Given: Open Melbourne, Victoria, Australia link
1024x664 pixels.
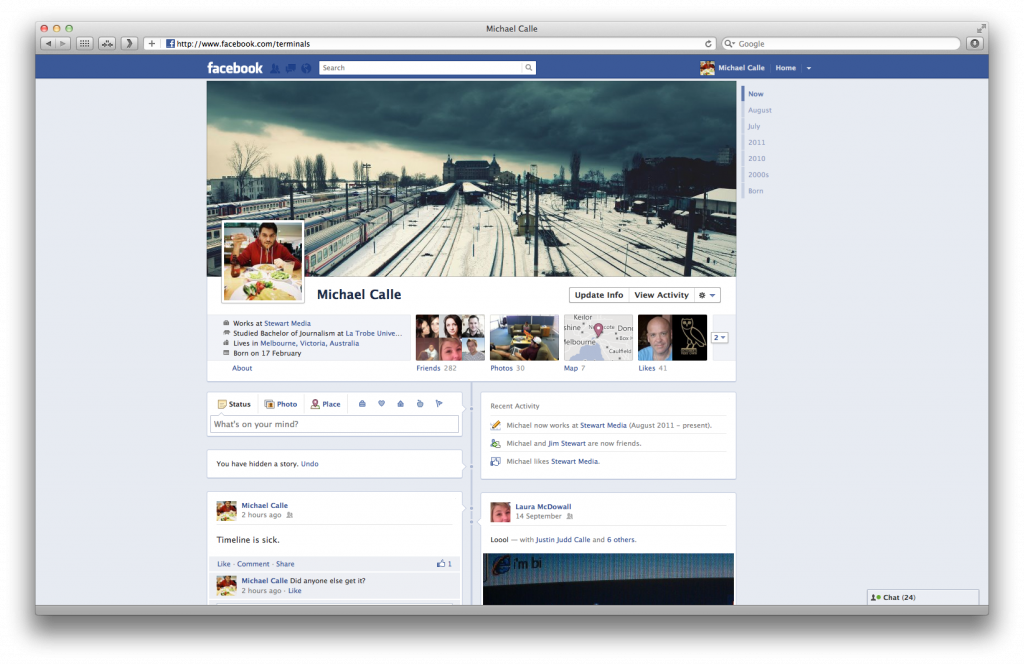Looking at the screenshot, I should (310, 343).
